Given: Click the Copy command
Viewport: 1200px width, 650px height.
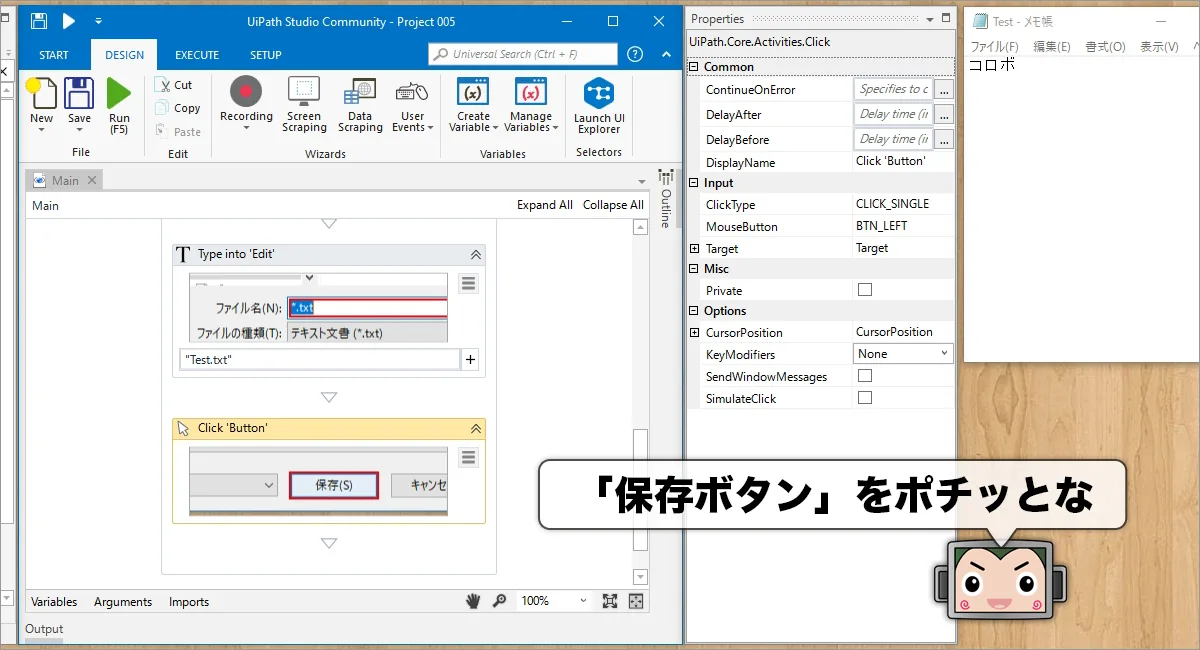Looking at the screenshot, I should click(x=178, y=108).
